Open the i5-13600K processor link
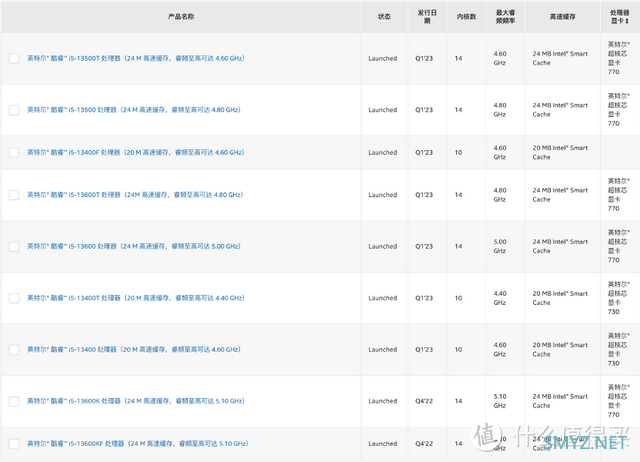Image resolution: width=640 pixels, height=462 pixels. point(136,401)
